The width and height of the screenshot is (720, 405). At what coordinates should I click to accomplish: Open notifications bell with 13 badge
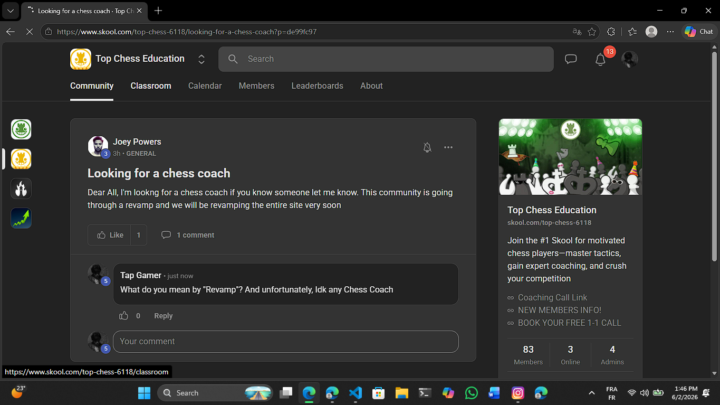600,59
